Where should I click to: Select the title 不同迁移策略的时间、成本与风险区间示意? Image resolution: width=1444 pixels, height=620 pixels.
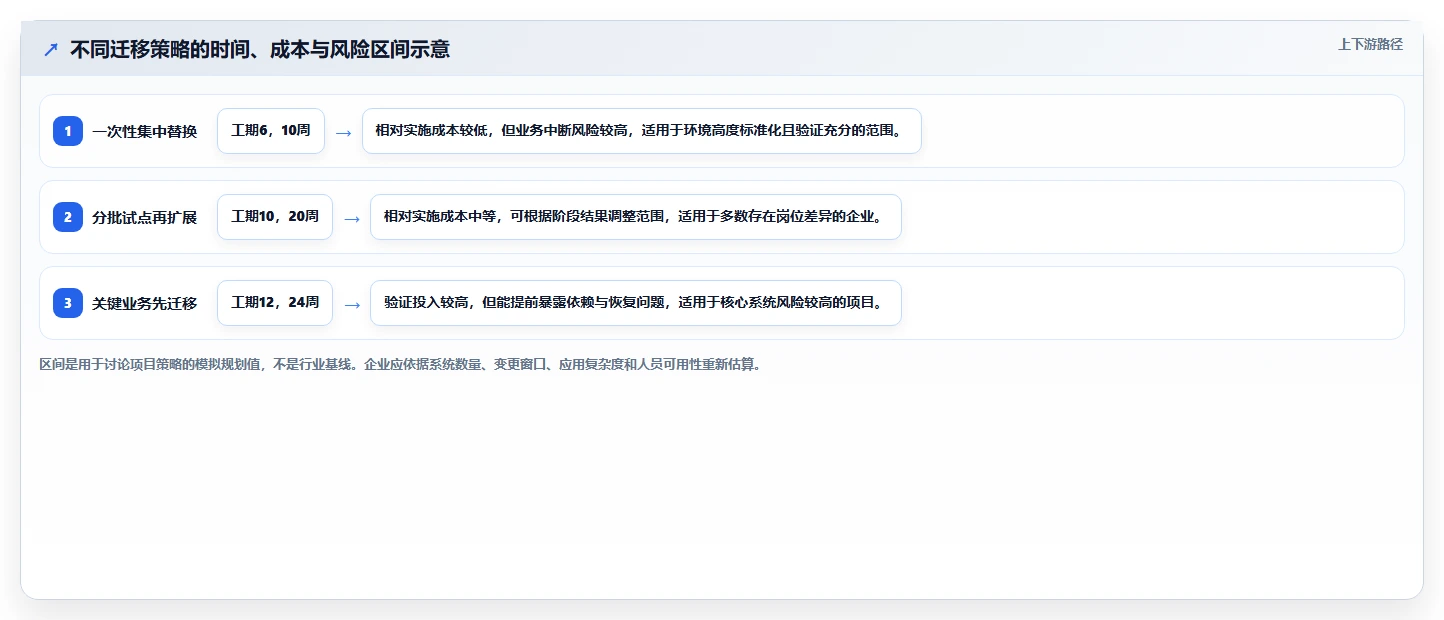(260, 49)
